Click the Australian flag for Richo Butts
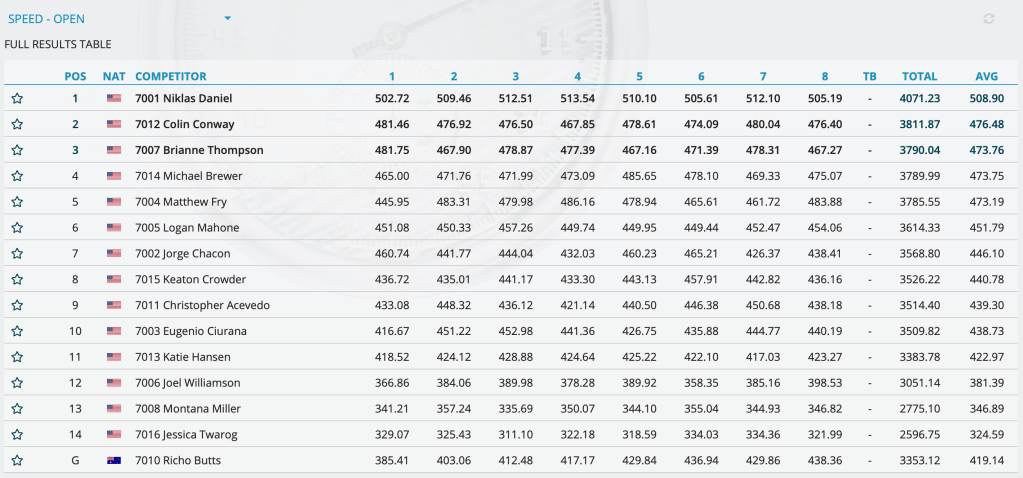This screenshot has width=1023, height=478. [114, 461]
